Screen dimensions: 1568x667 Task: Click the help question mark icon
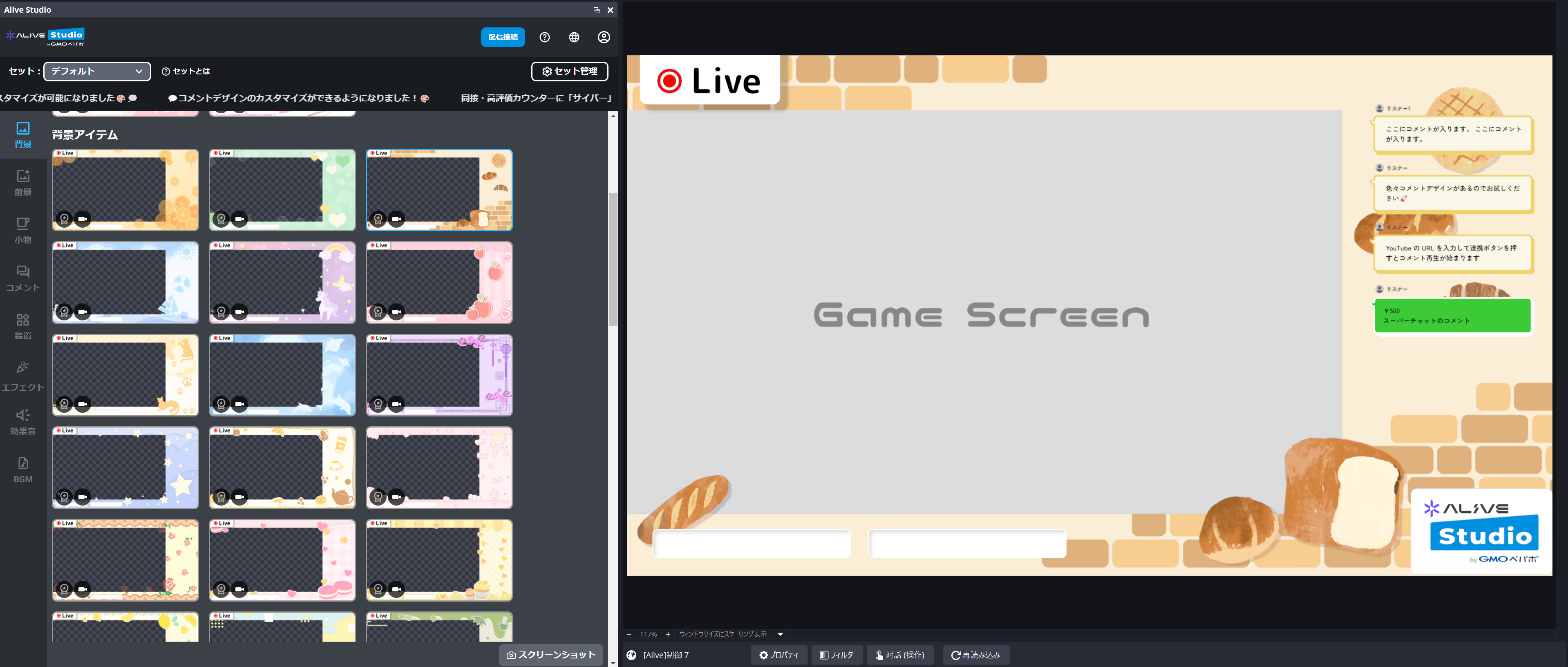pyautogui.click(x=544, y=37)
